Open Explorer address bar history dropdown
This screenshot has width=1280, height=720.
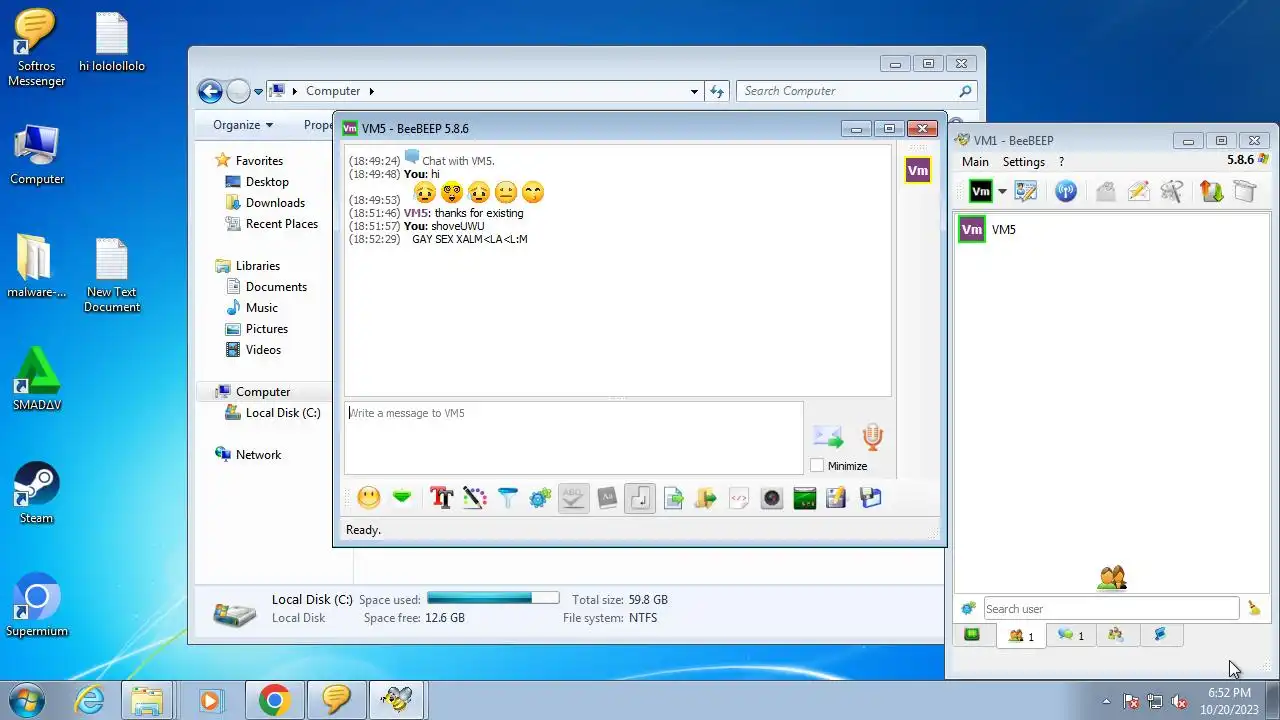[694, 91]
